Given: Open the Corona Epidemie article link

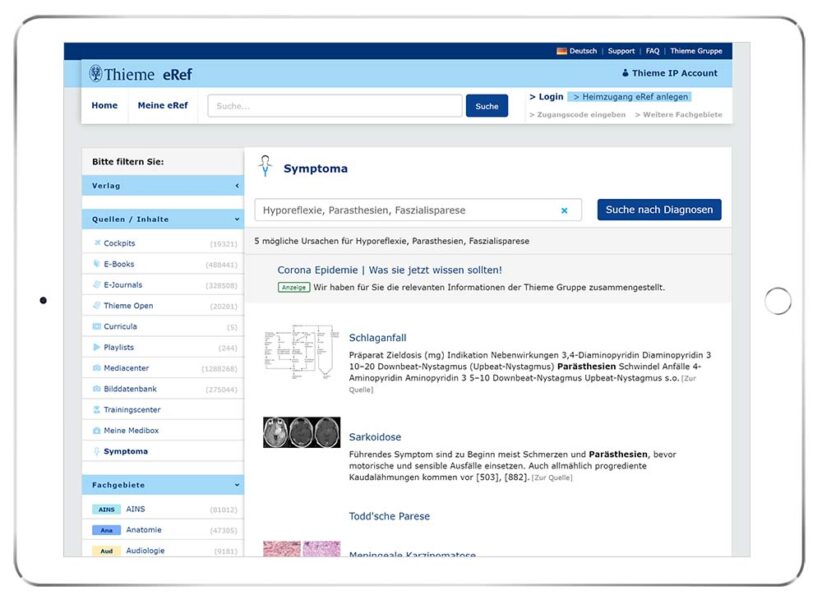Looking at the screenshot, I should point(390,270).
